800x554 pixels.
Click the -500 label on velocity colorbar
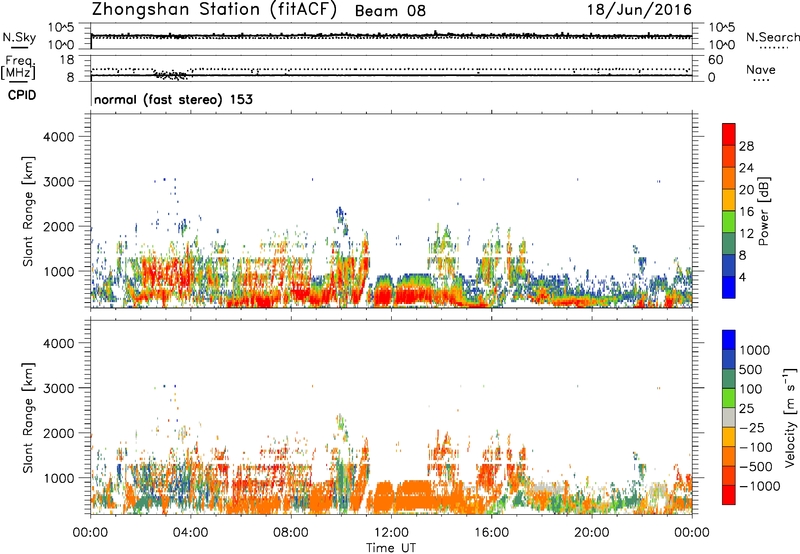(755, 467)
